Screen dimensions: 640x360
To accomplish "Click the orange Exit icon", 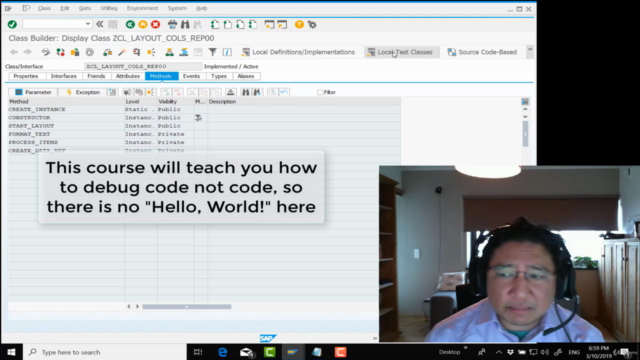I will coord(143,24).
